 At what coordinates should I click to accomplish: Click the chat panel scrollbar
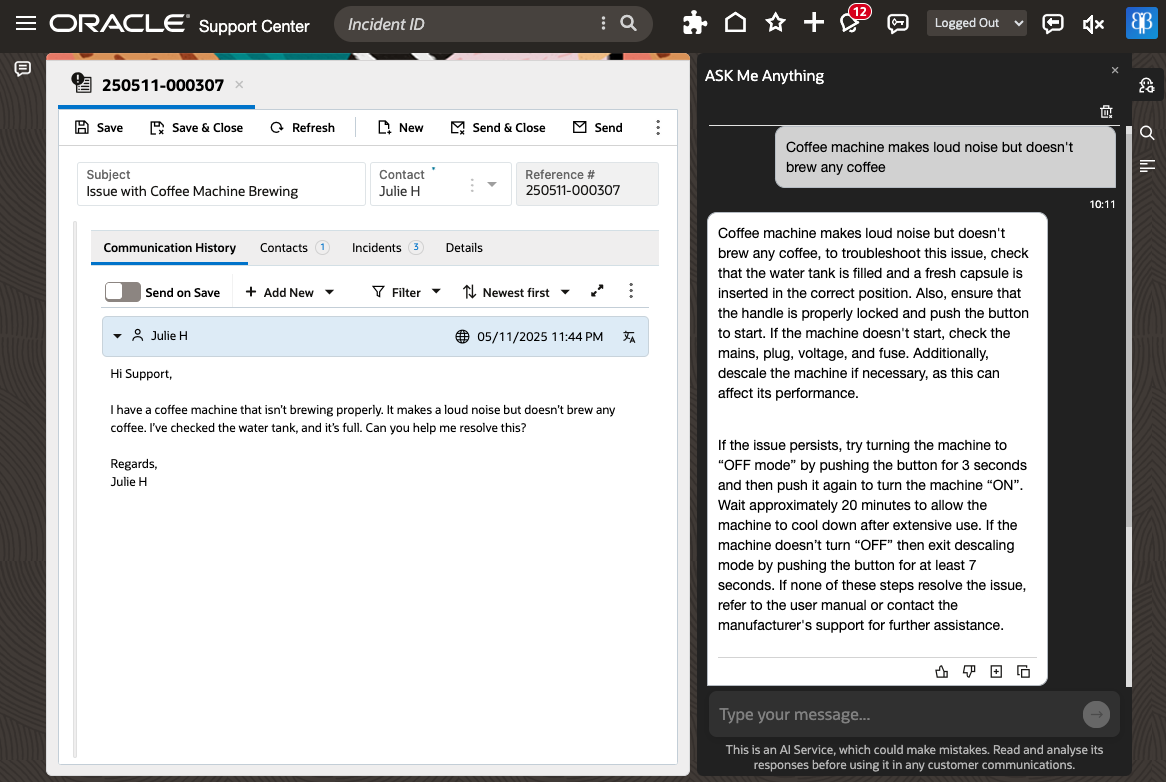1128,327
